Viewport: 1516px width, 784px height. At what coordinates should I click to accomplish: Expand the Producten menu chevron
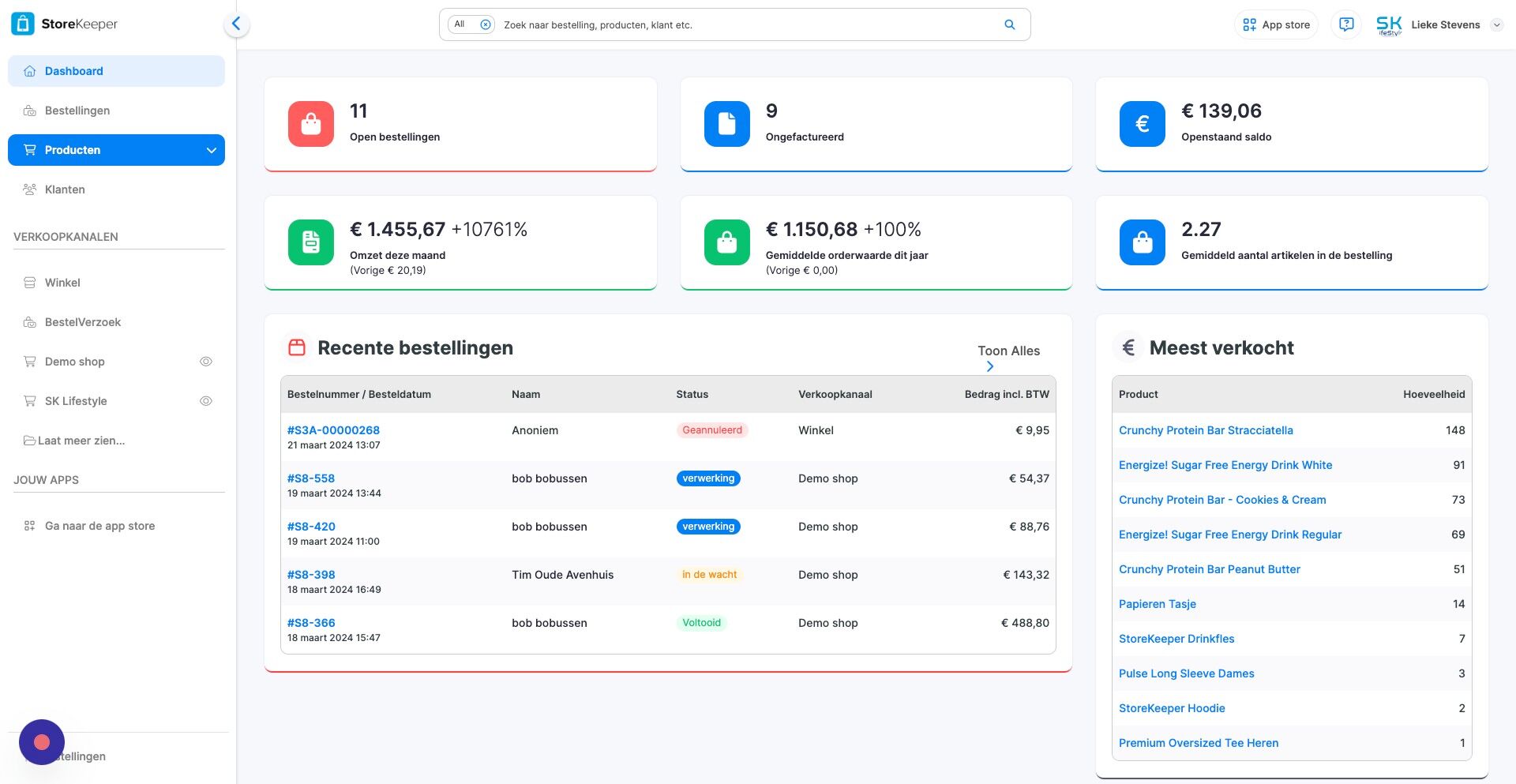(x=211, y=150)
